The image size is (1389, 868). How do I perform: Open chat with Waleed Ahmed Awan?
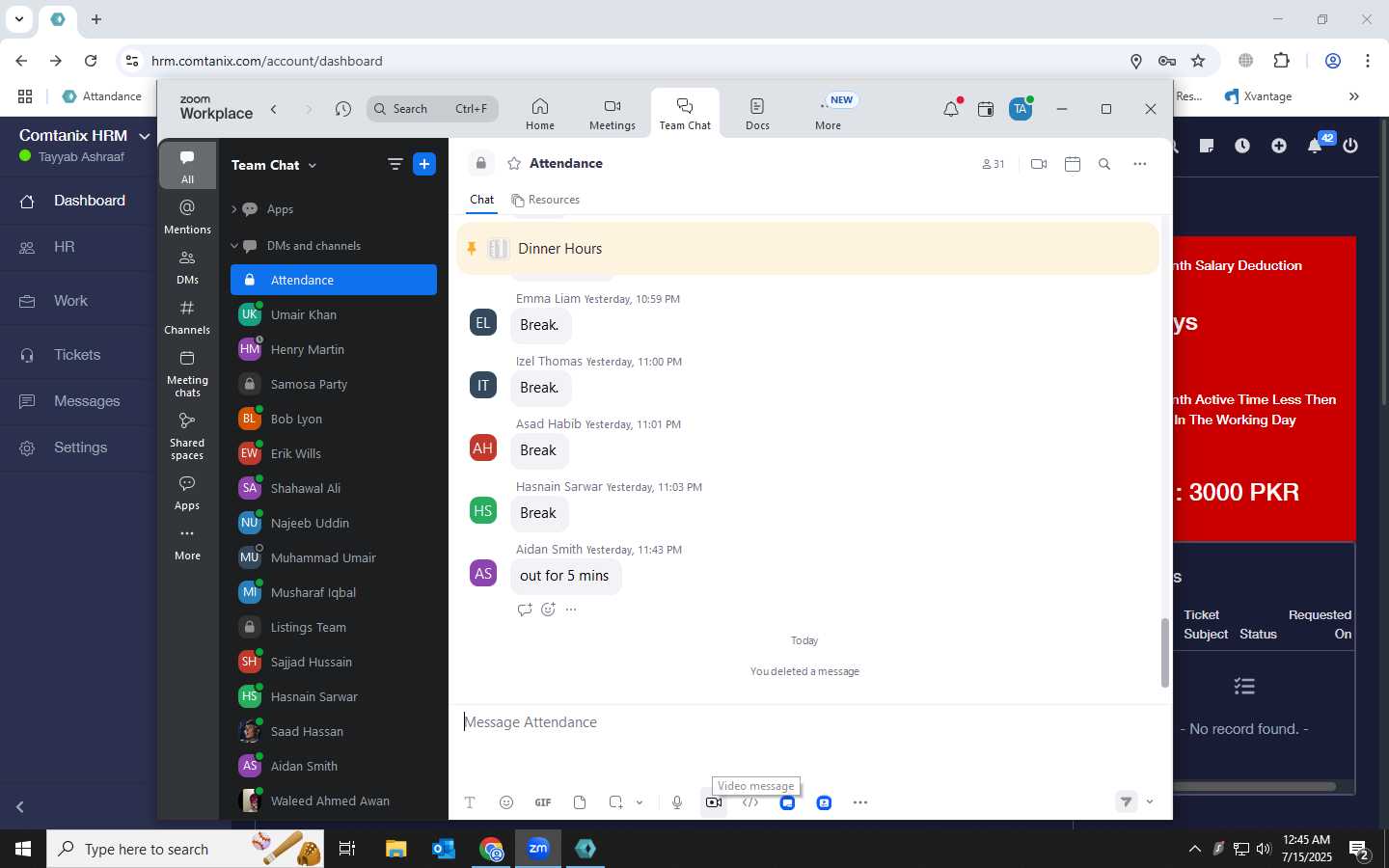[334, 800]
